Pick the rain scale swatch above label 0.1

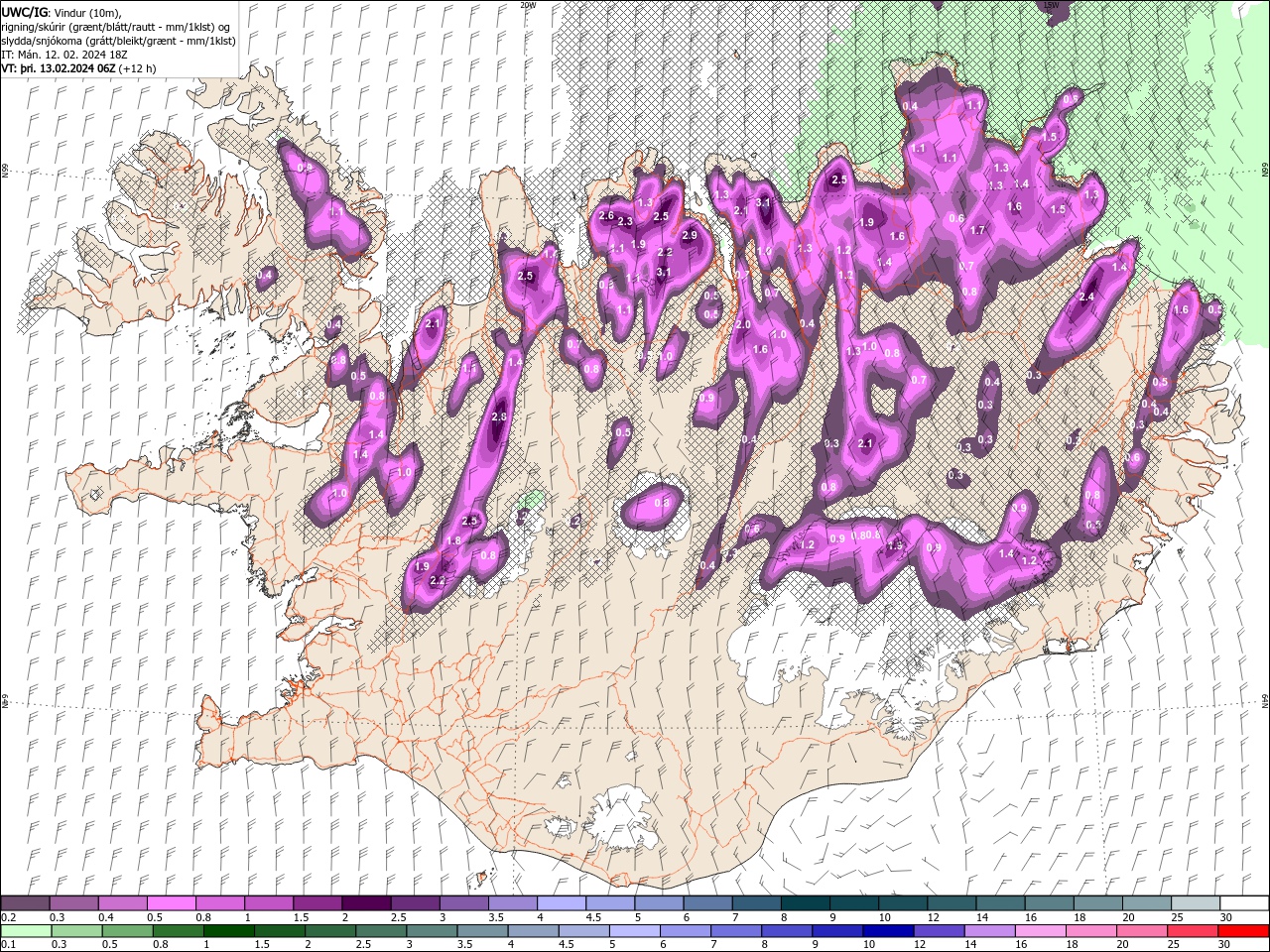coord(26,931)
